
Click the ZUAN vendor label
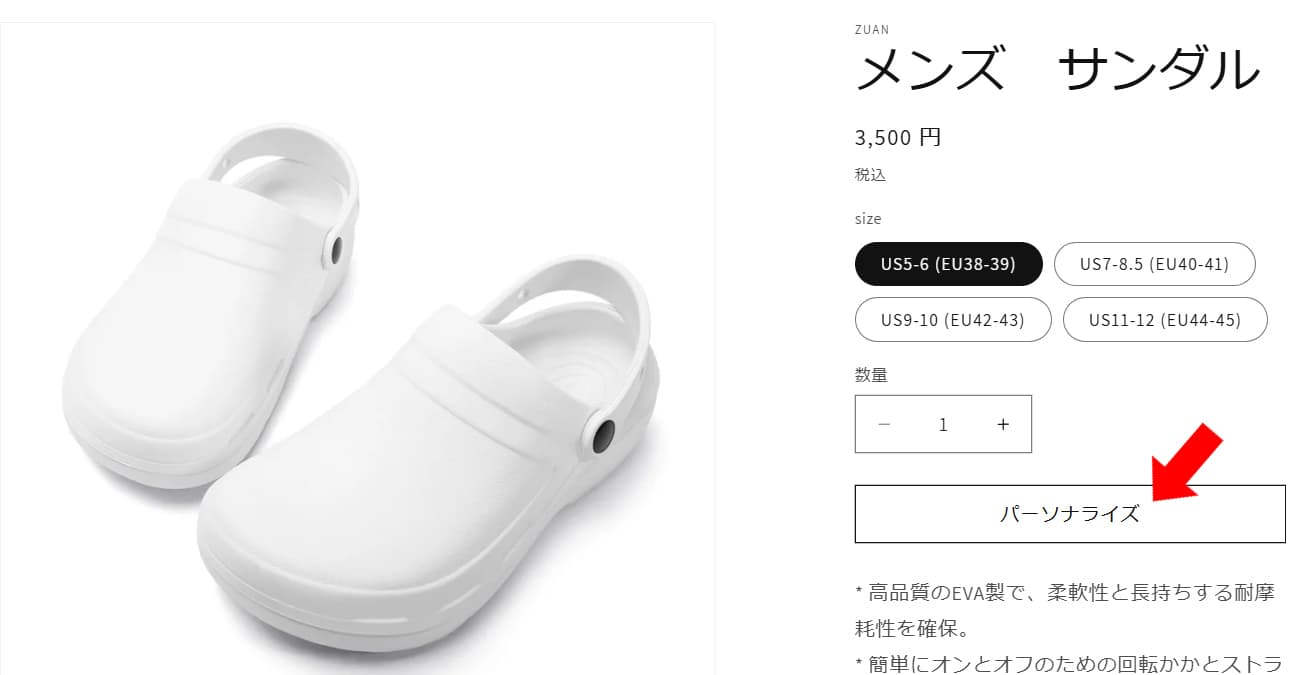[x=872, y=30]
